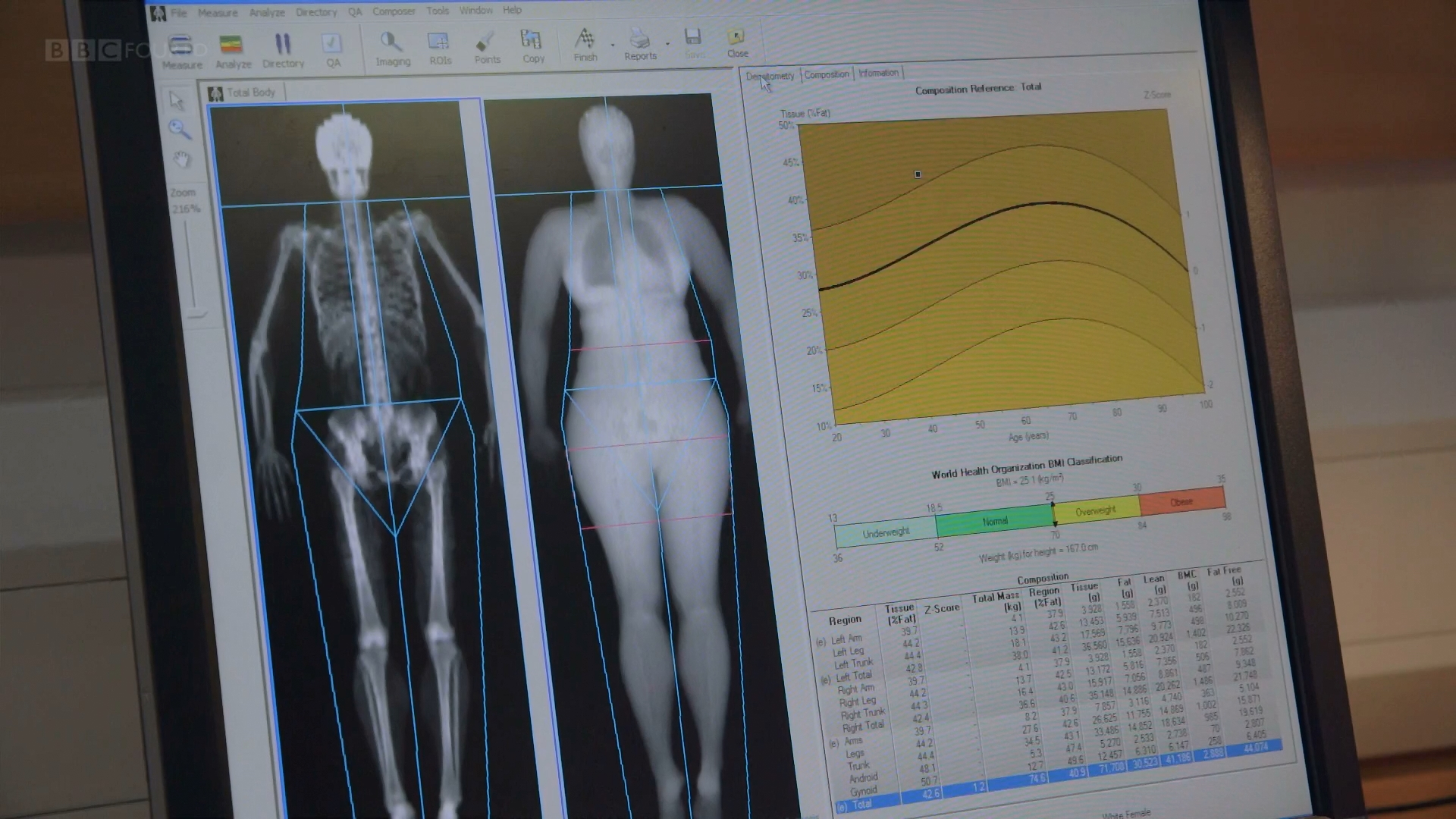Switch to the Composition tab
This screenshot has width=1456, height=819.
(x=826, y=74)
